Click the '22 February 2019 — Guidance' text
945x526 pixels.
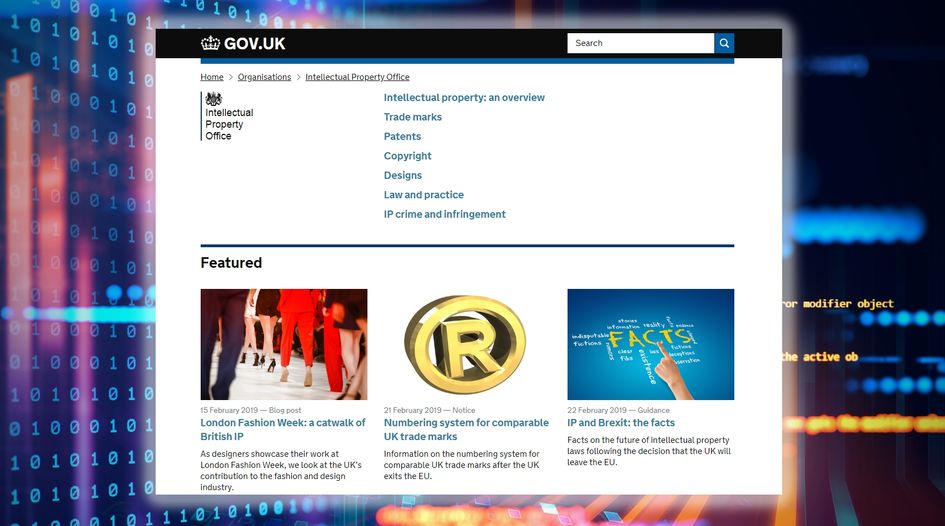(618, 410)
